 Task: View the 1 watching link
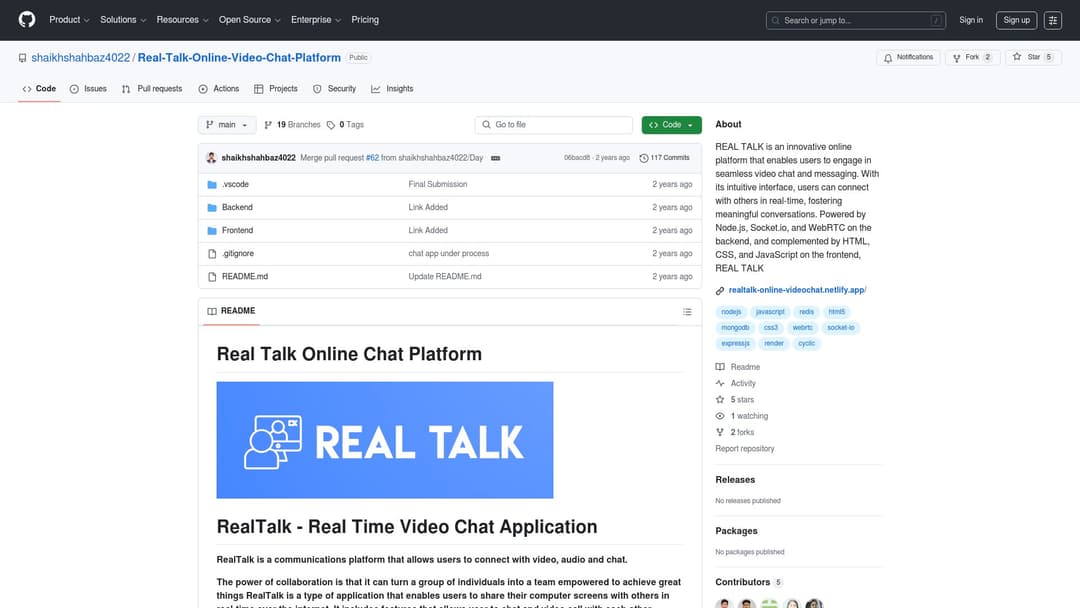pos(742,416)
